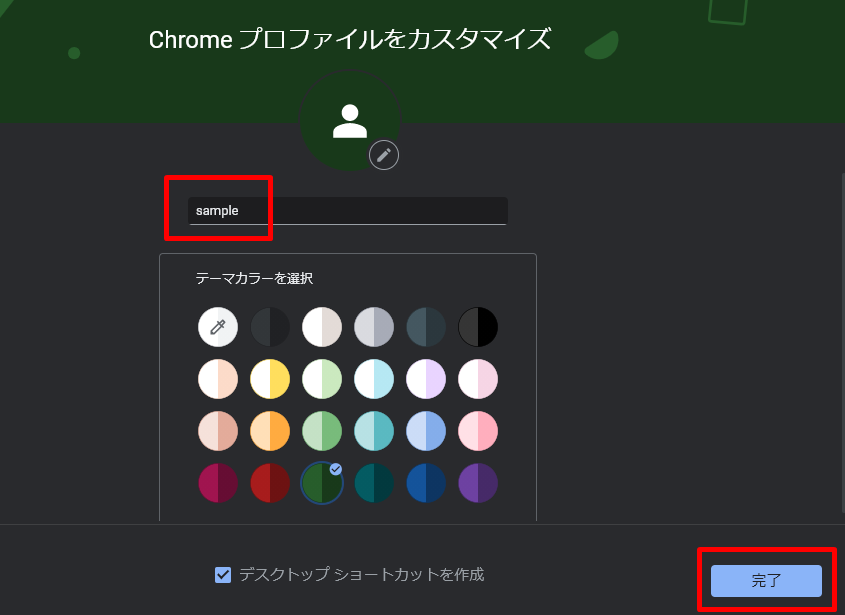This screenshot has width=845, height=615.
Task: Select the dark red theme swatch
Action: [270, 483]
